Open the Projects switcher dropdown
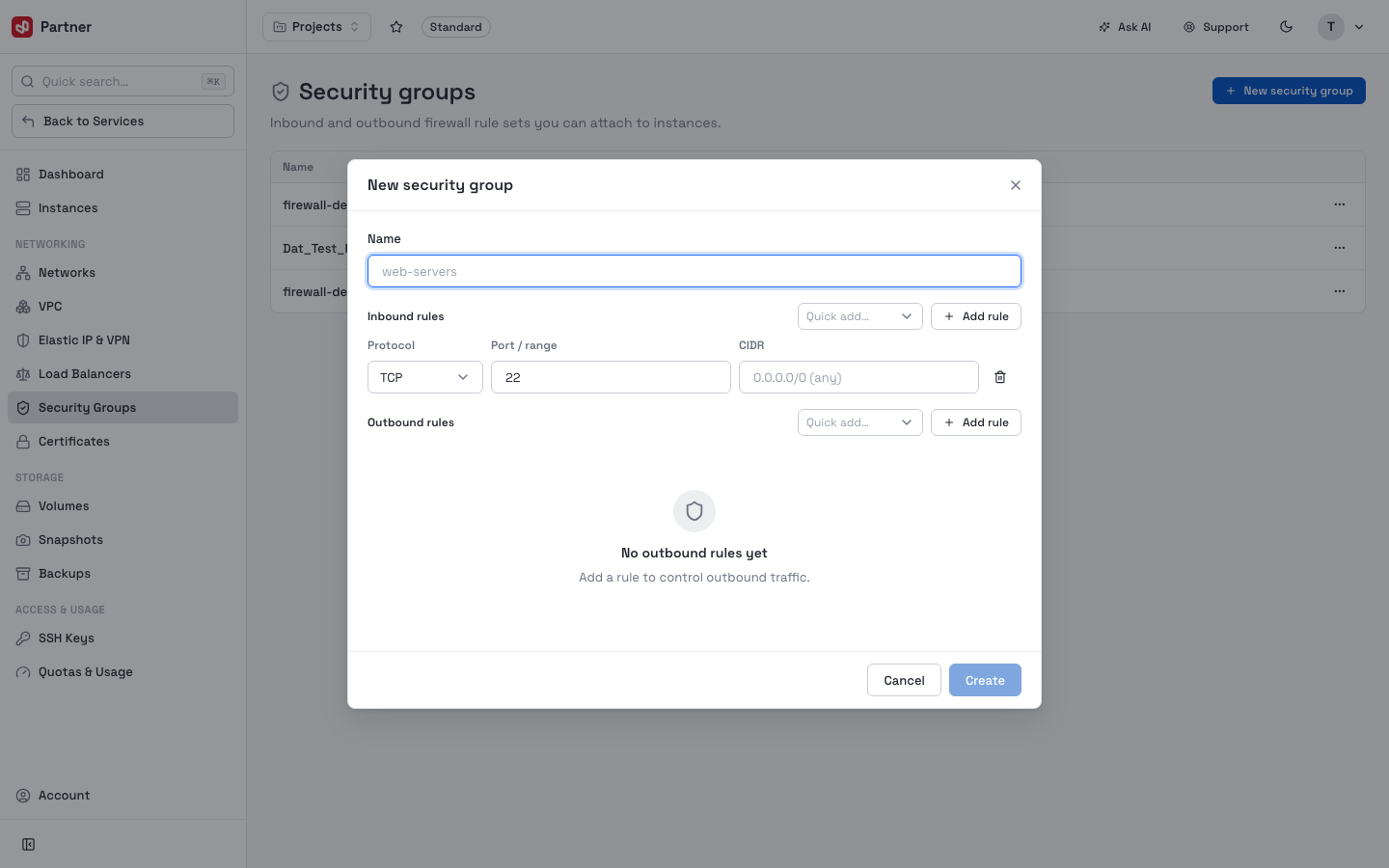 pos(316,27)
